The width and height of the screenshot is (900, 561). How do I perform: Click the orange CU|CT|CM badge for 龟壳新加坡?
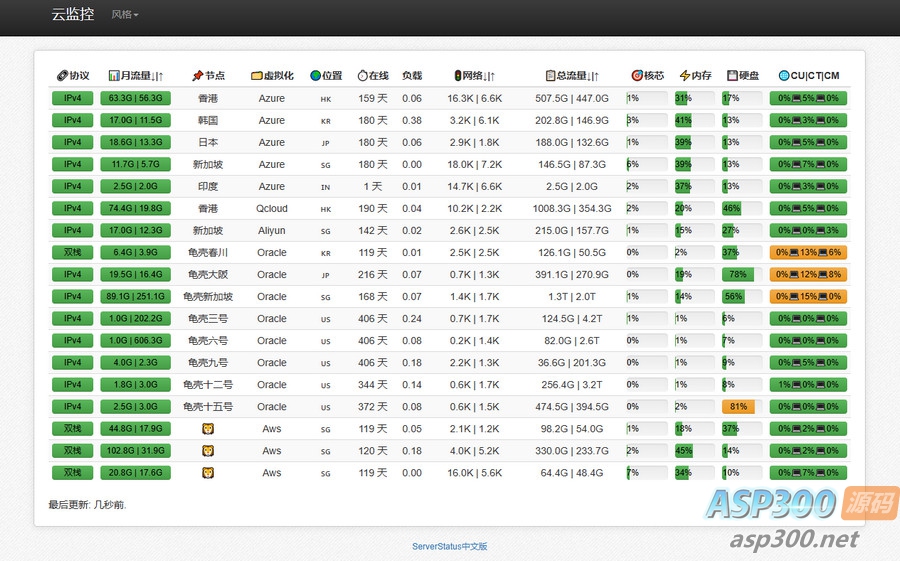click(808, 297)
